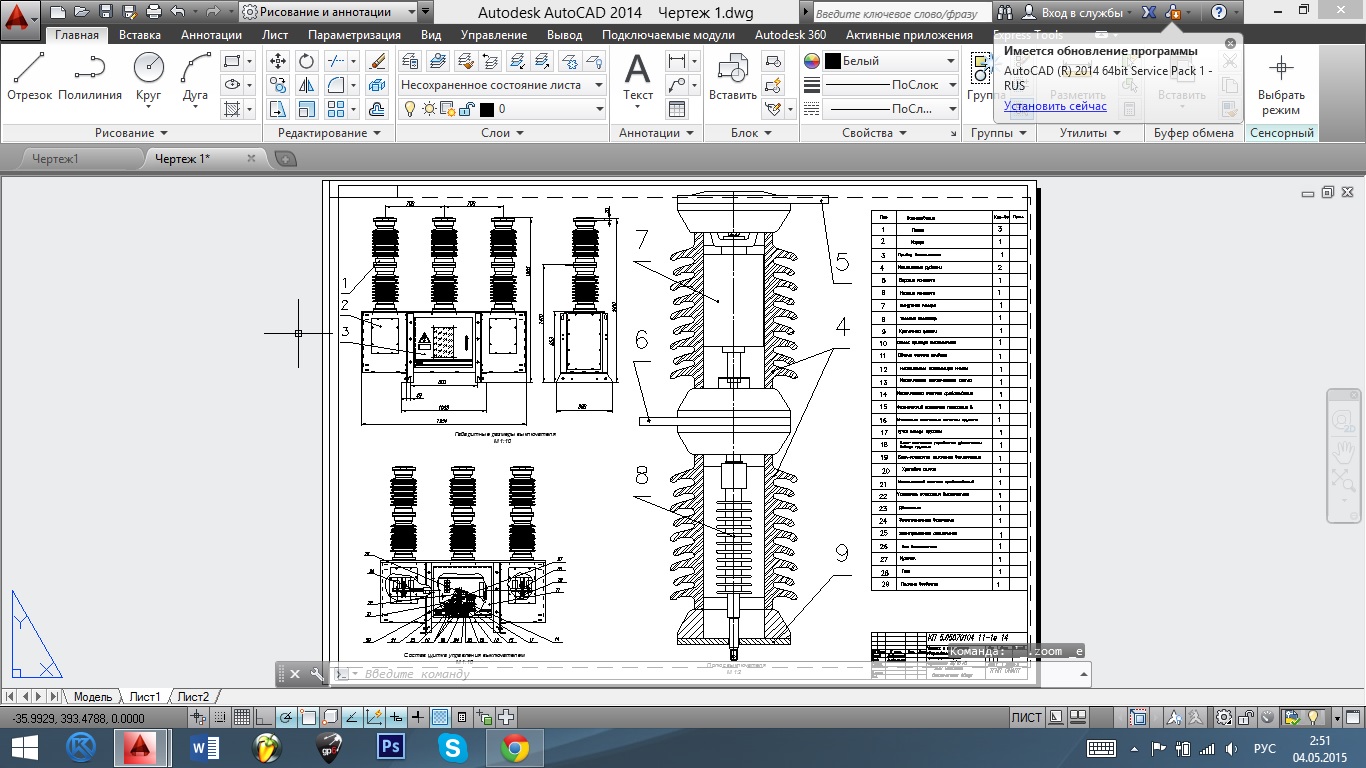Expand the Редактирование panel
The width and height of the screenshot is (1366, 768).
pyautogui.click(x=330, y=133)
